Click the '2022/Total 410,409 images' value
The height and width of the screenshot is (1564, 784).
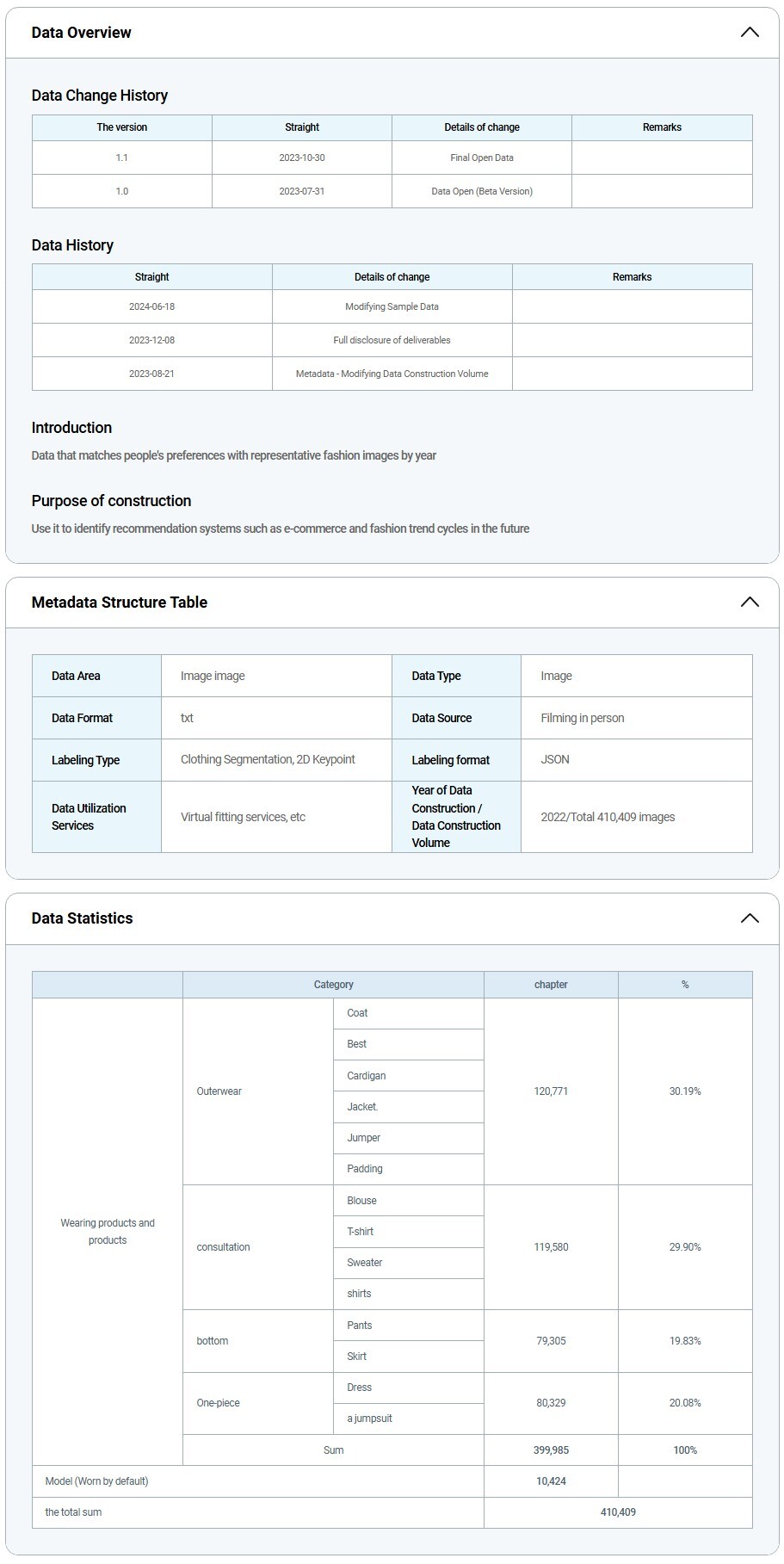(608, 817)
